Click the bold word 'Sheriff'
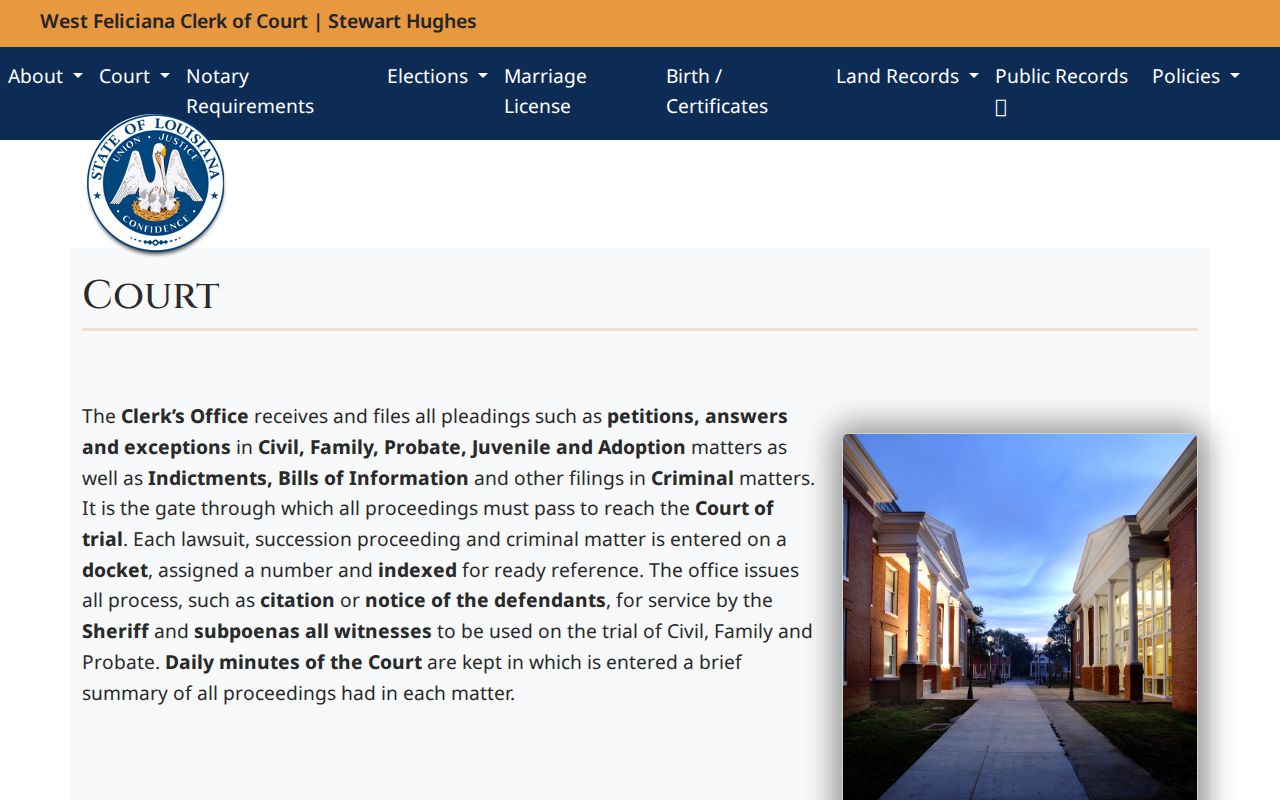 pos(115,631)
